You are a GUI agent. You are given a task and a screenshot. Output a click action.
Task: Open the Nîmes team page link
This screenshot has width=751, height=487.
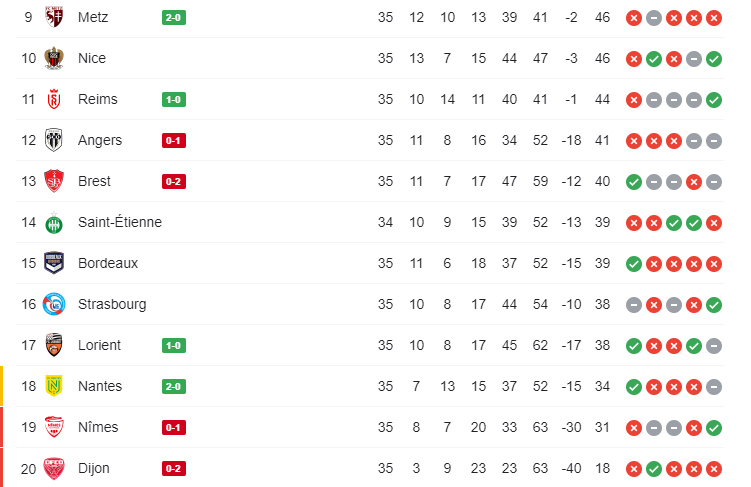click(98, 427)
